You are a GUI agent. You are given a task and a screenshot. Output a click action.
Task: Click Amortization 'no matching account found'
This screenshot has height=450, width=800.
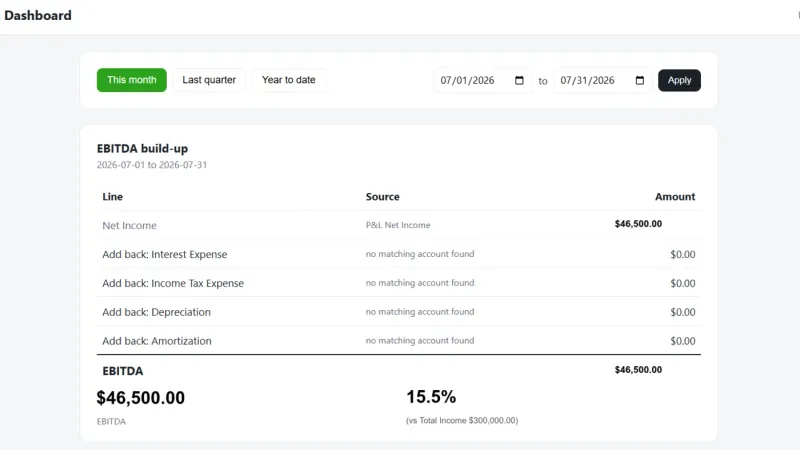click(x=420, y=340)
